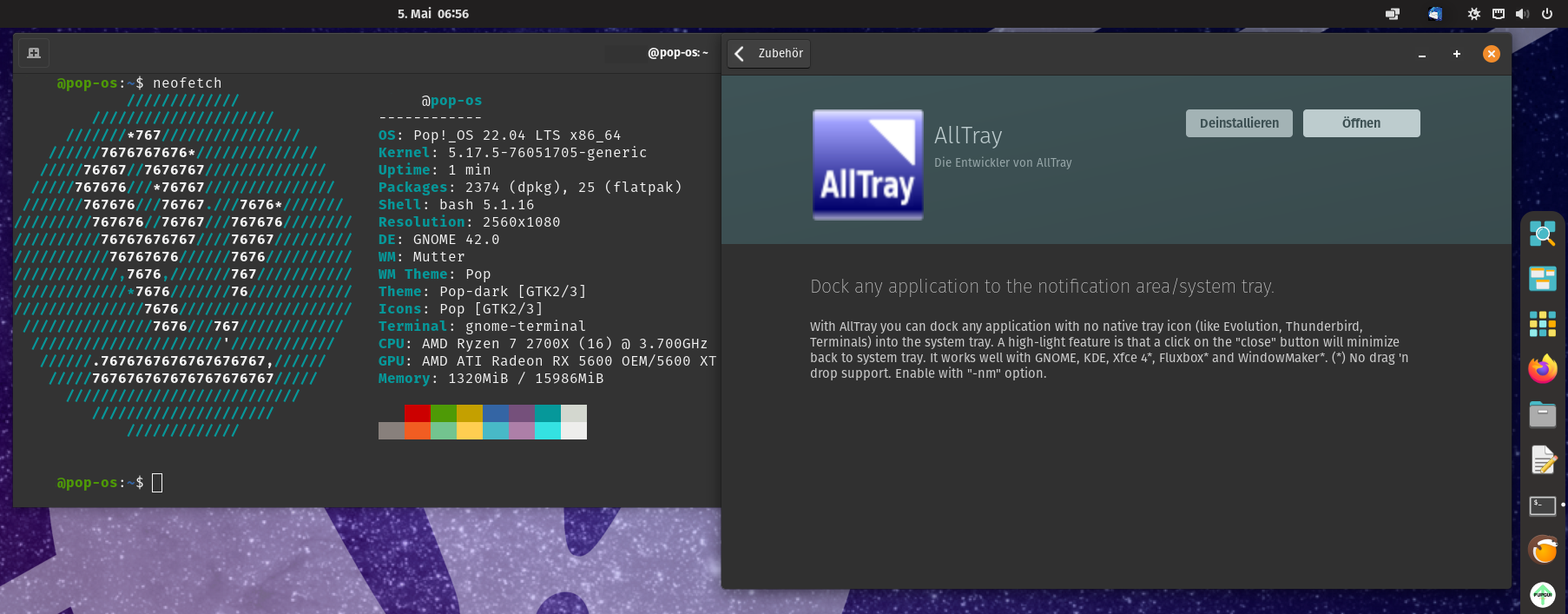Close the Pop Shop window
The image size is (1568, 614).
tap(1492, 54)
